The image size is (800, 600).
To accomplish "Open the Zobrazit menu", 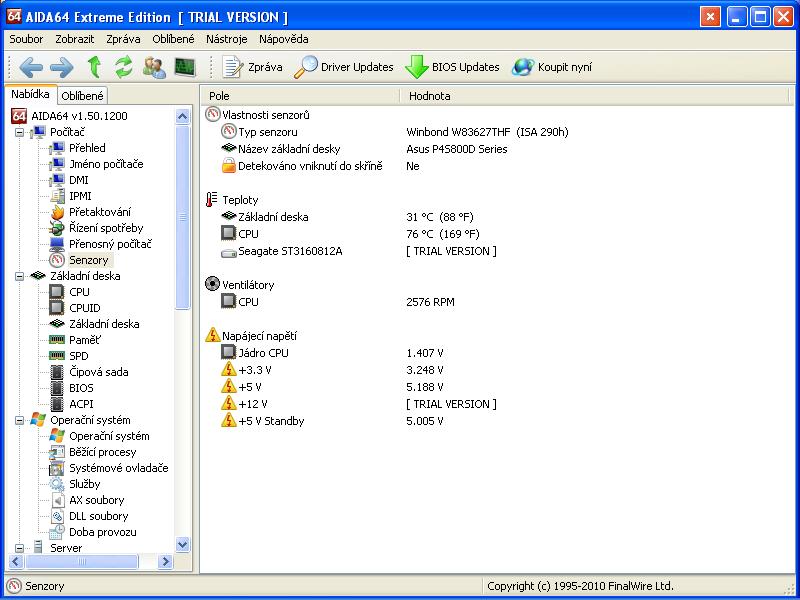I will pos(75,39).
